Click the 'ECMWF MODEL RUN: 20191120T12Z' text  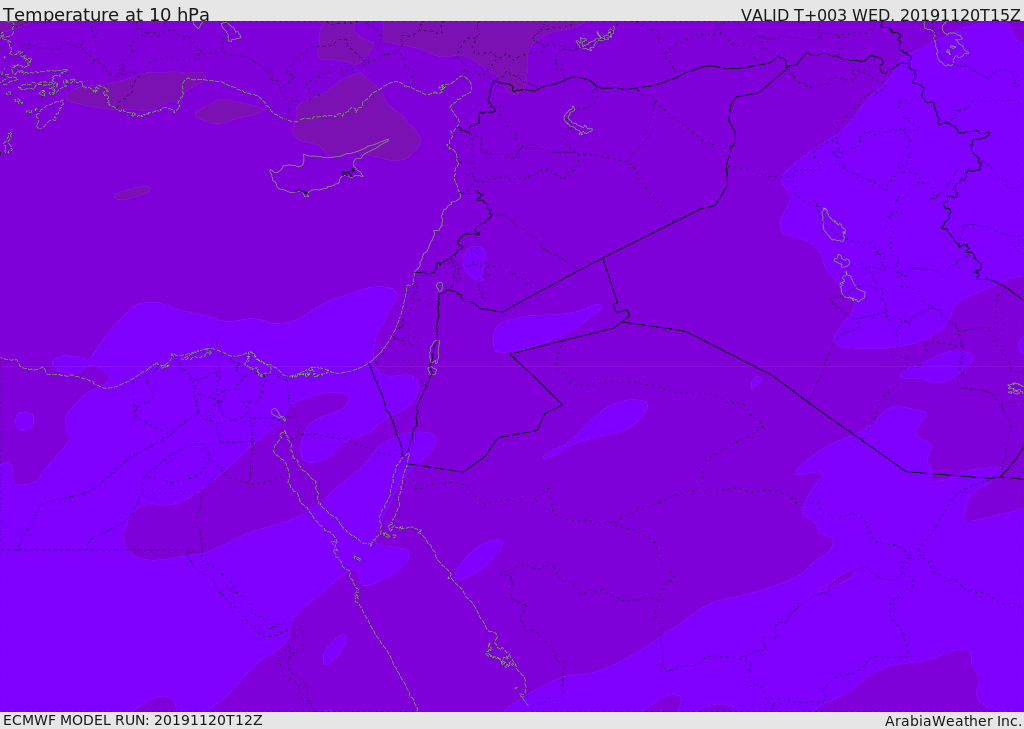133,720
